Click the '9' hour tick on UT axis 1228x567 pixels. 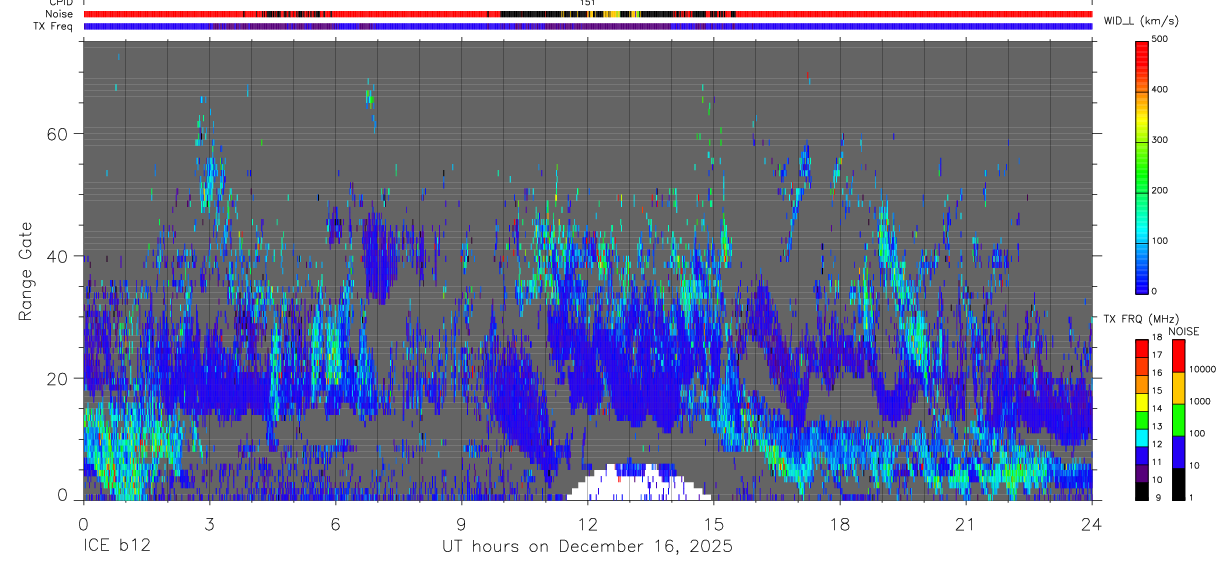[461, 524]
